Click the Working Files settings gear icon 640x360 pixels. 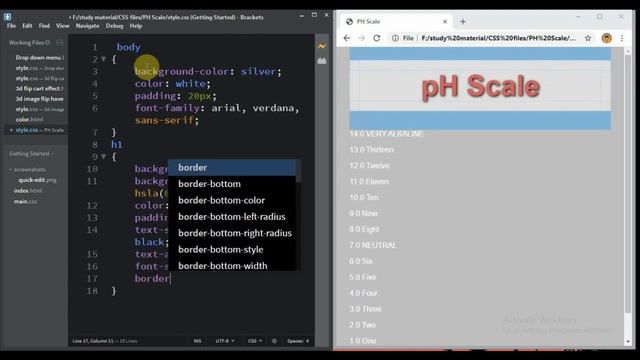point(48,42)
